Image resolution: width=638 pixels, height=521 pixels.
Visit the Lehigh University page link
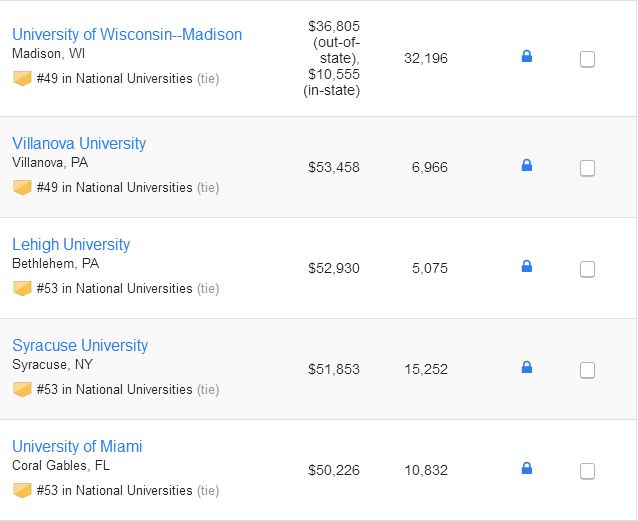(71, 245)
